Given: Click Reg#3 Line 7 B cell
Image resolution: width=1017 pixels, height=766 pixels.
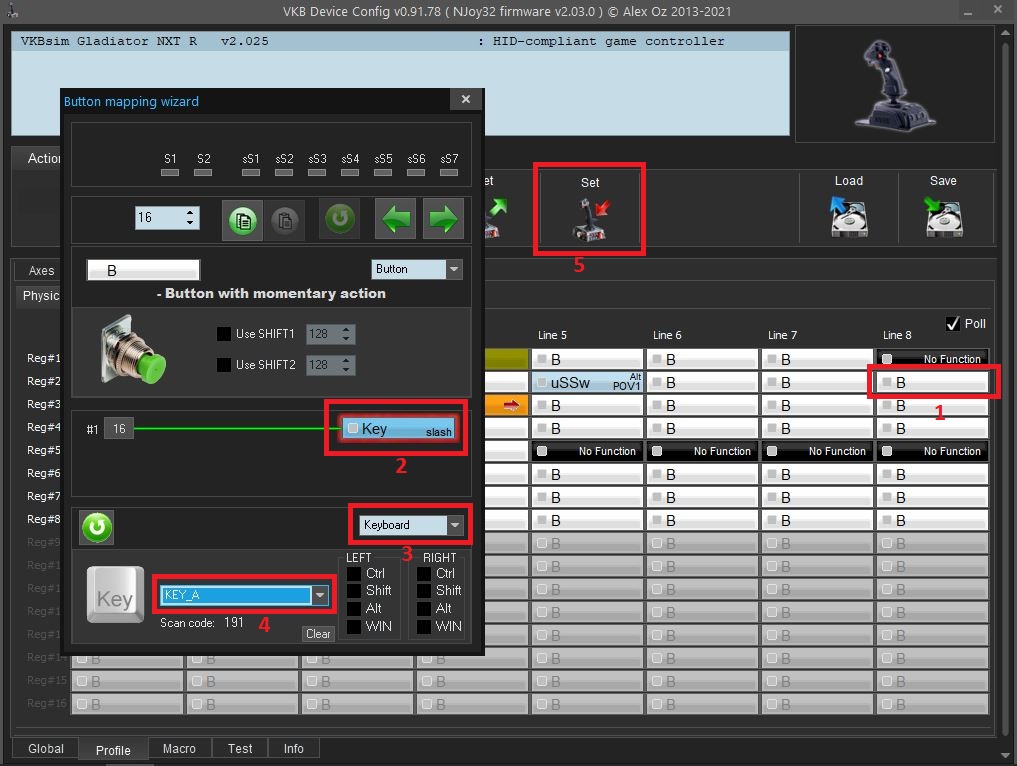Looking at the screenshot, I should (817, 405).
